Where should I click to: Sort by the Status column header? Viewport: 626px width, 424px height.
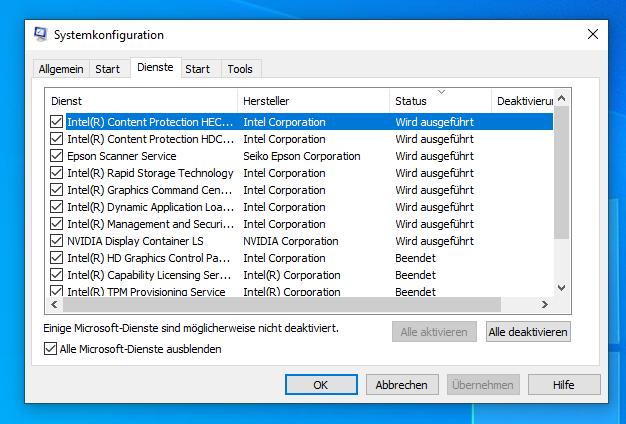pyautogui.click(x=440, y=101)
